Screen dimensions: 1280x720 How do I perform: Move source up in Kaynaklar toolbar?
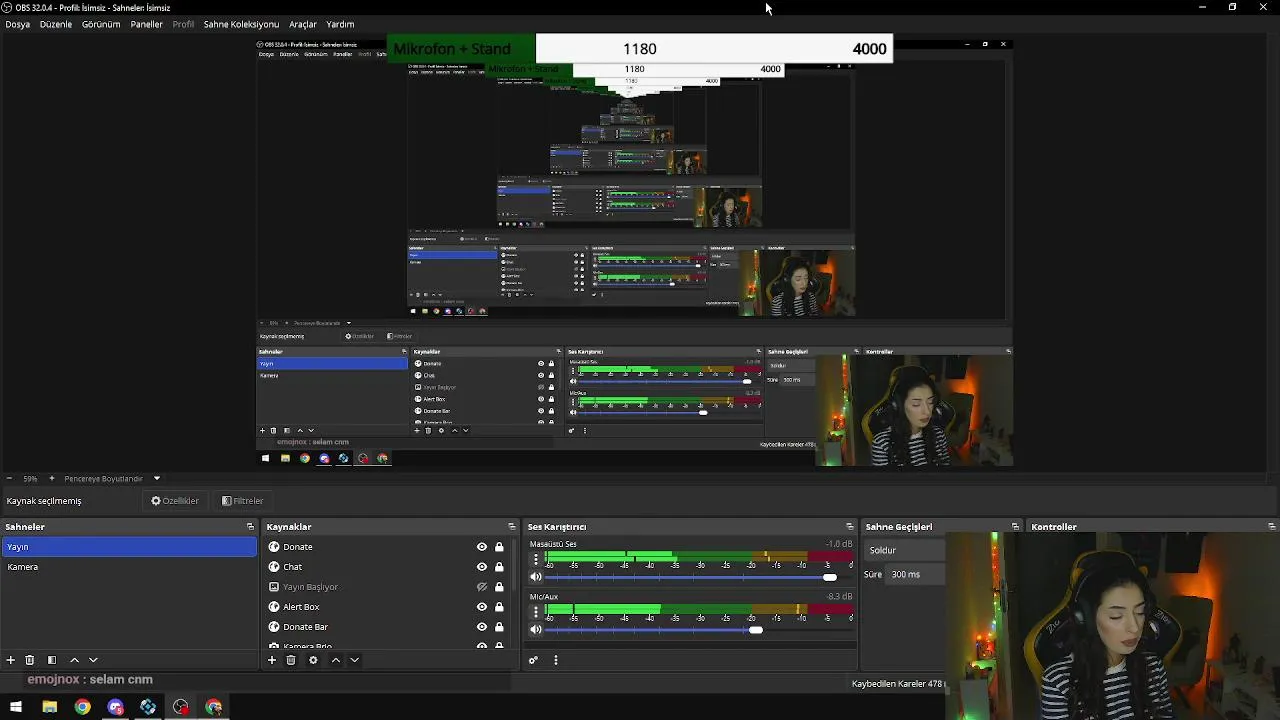pyautogui.click(x=336, y=660)
